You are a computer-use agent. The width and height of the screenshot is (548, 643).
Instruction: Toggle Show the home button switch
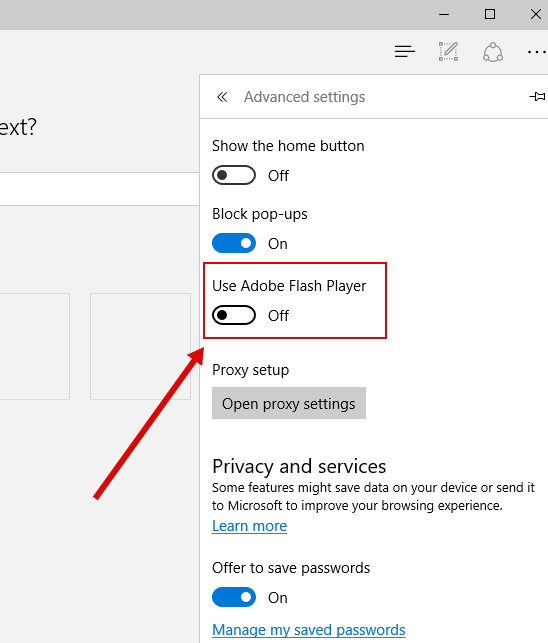tap(234, 176)
